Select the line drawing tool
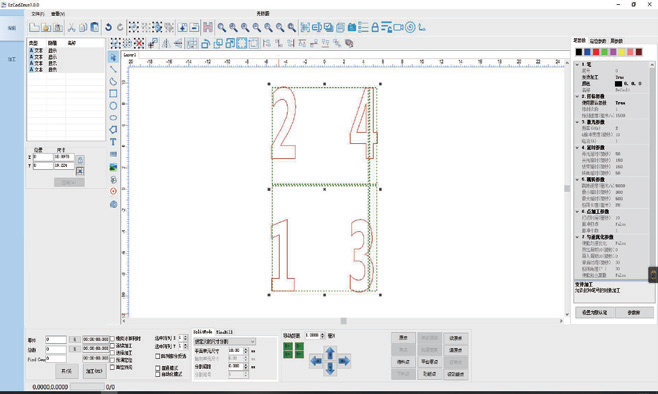Image resolution: width=658 pixels, height=394 pixels. pos(113,69)
